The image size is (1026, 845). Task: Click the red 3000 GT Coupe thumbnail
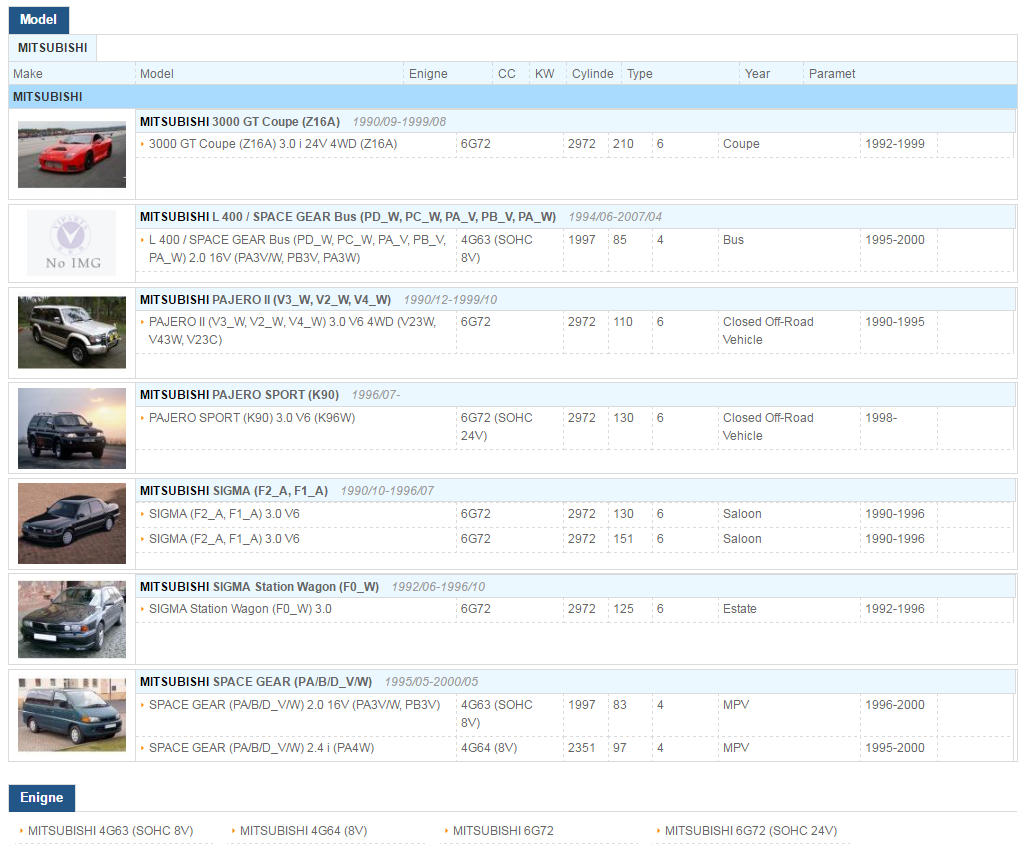pyautogui.click(x=72, y=154)
